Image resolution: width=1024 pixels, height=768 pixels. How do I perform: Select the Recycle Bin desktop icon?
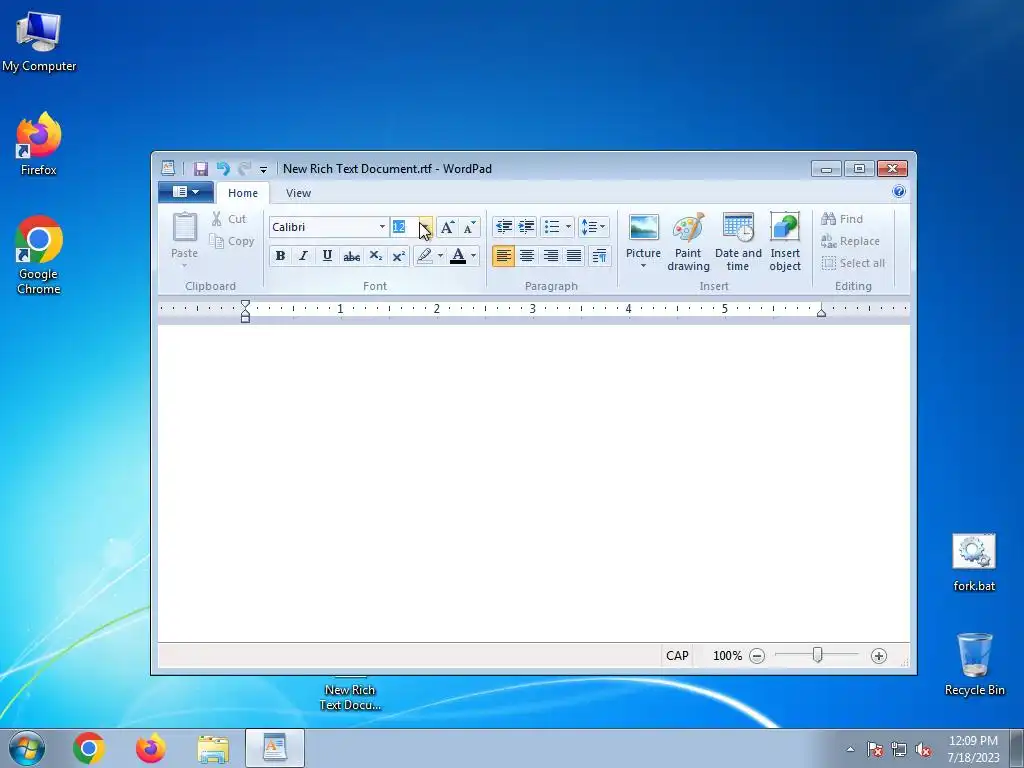[974, 664]
